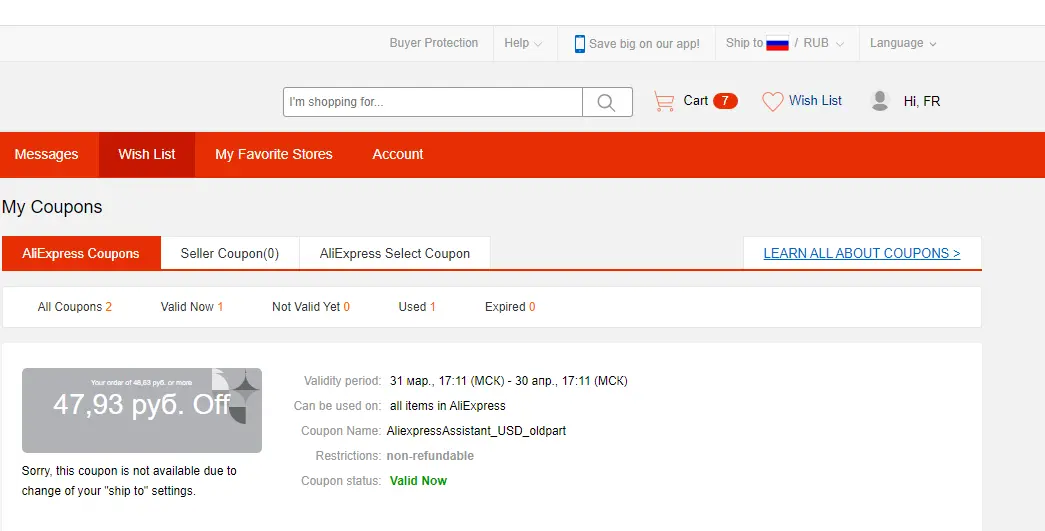Click the 47,93 руб. Off coupon card
1045x531 pixels.
tap(142, 410)
